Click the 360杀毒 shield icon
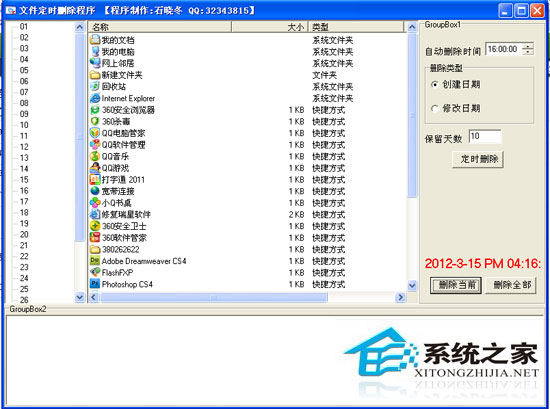The image size is (550, 409). click(x=95, y=121)
